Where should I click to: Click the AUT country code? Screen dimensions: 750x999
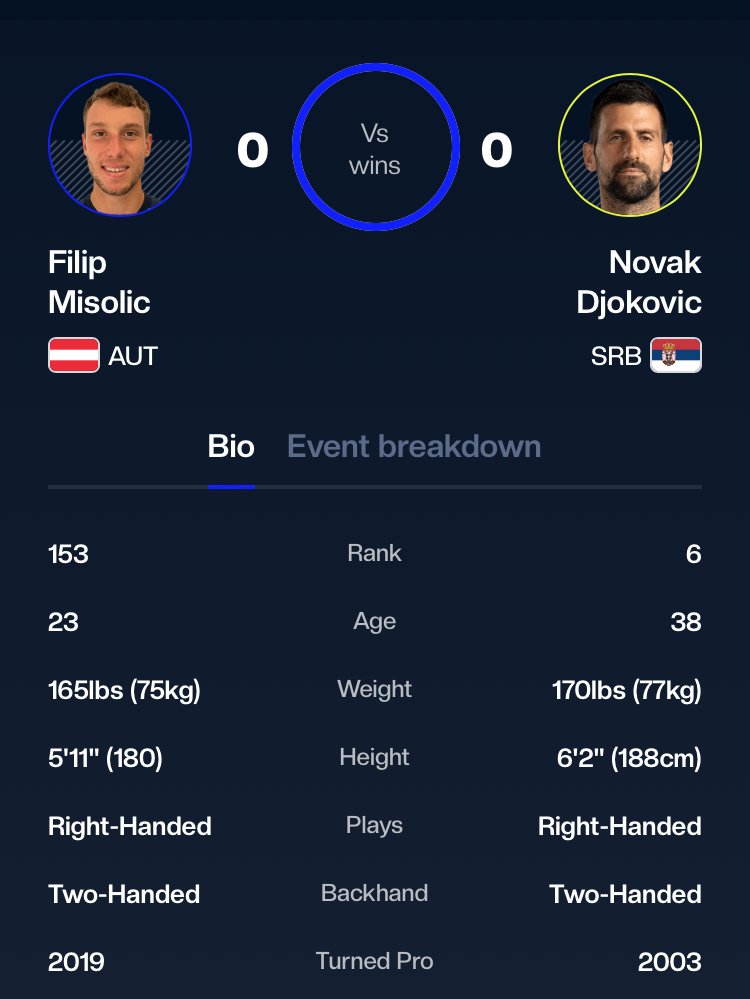(133, 356)
